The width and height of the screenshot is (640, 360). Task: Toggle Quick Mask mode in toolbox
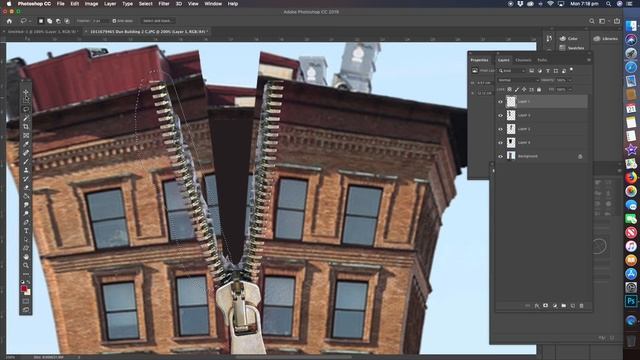tap(26, 301)
